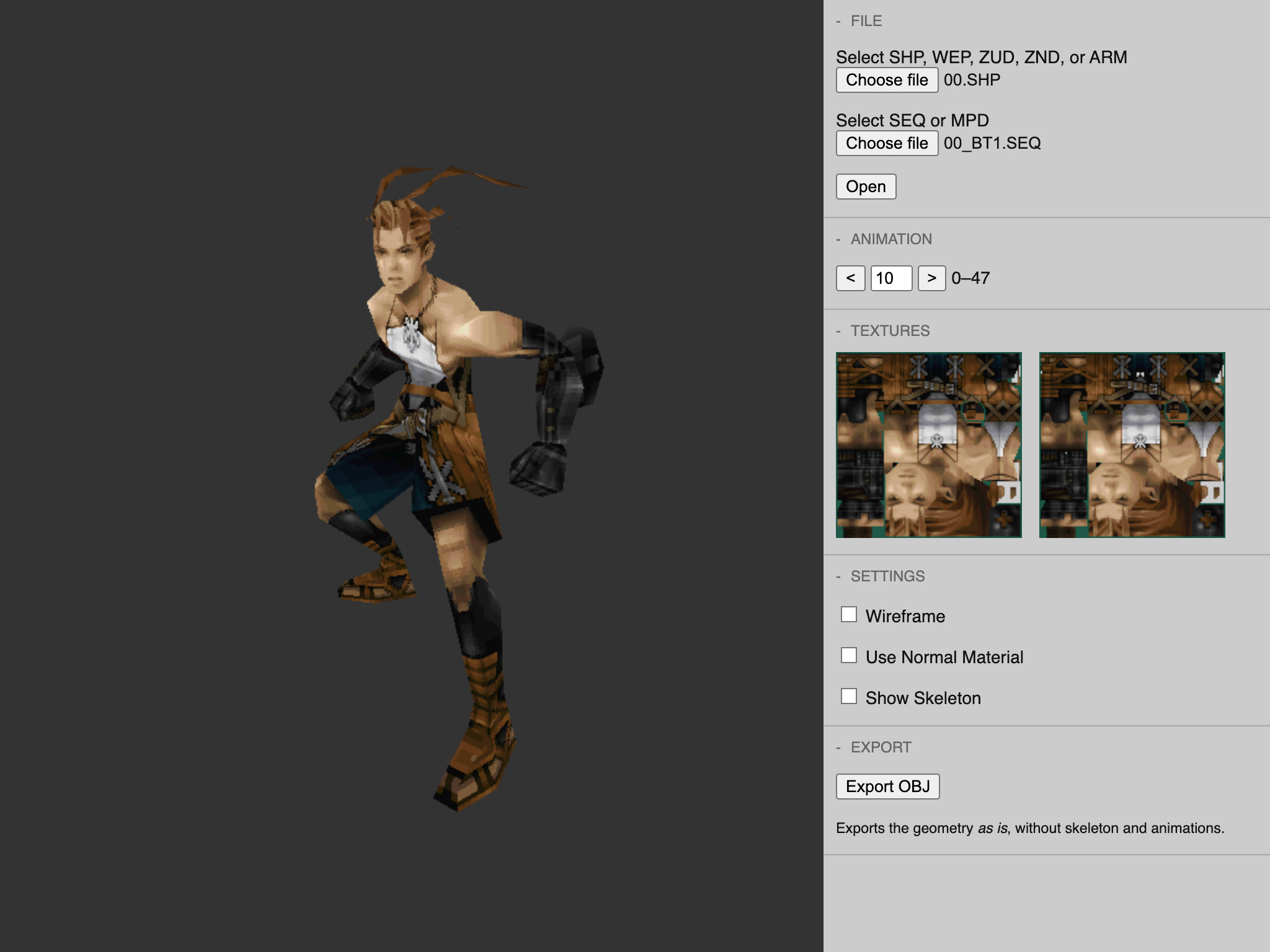Click the Export OBJ button
The image size is (1270, 952).
click(887, 787)
